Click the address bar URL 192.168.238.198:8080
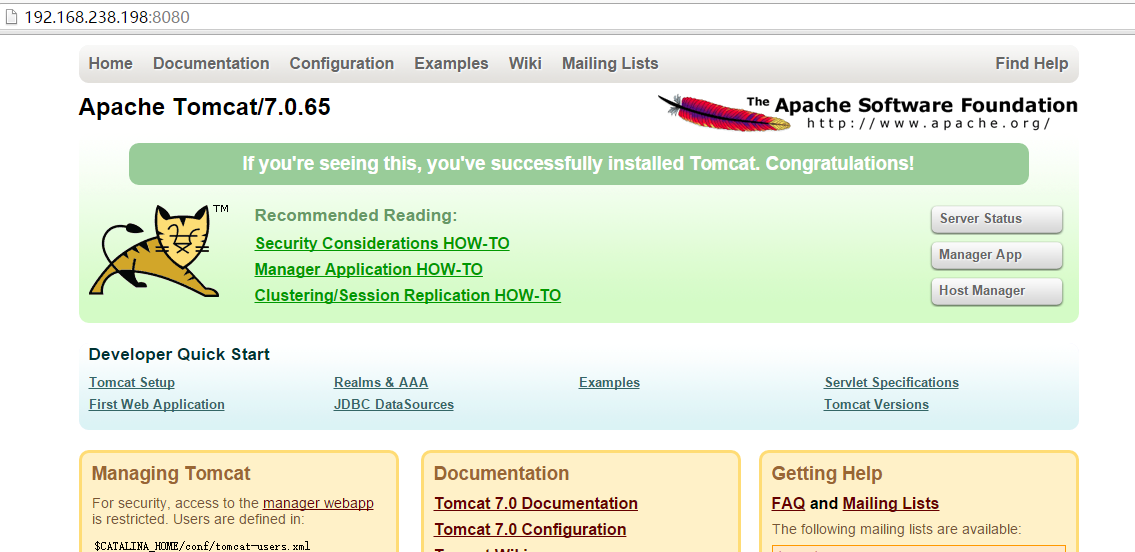The height and width of the screenshot is (552, 1135). [106, 17]
